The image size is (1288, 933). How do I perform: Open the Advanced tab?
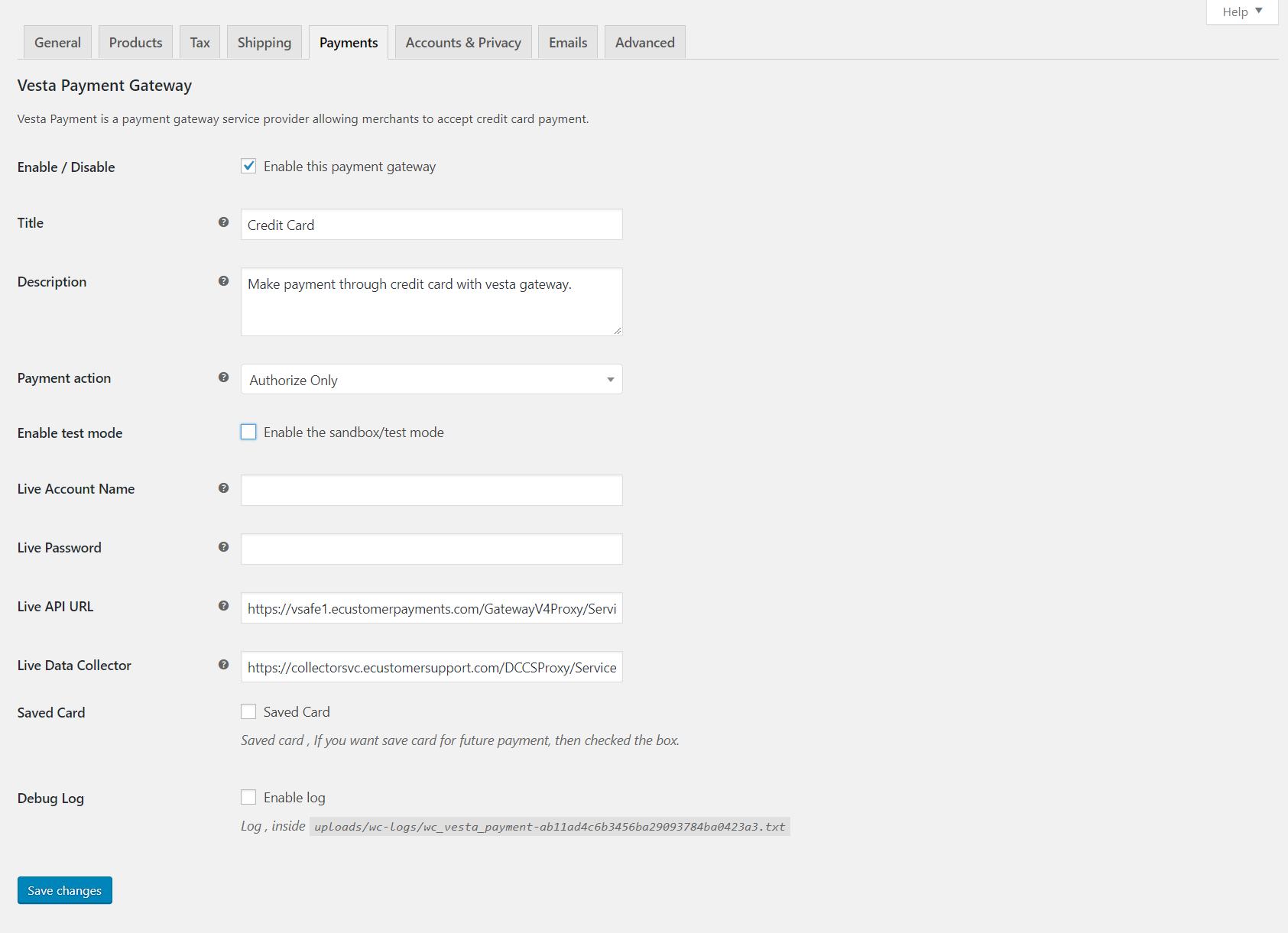coord(645,42)
